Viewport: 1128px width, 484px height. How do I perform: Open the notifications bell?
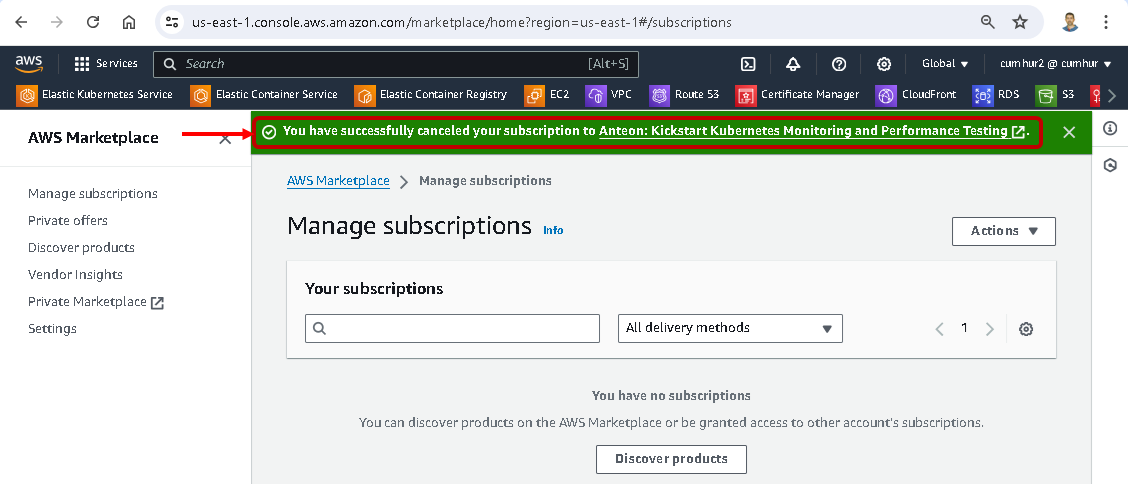click(x=793, y=64)
